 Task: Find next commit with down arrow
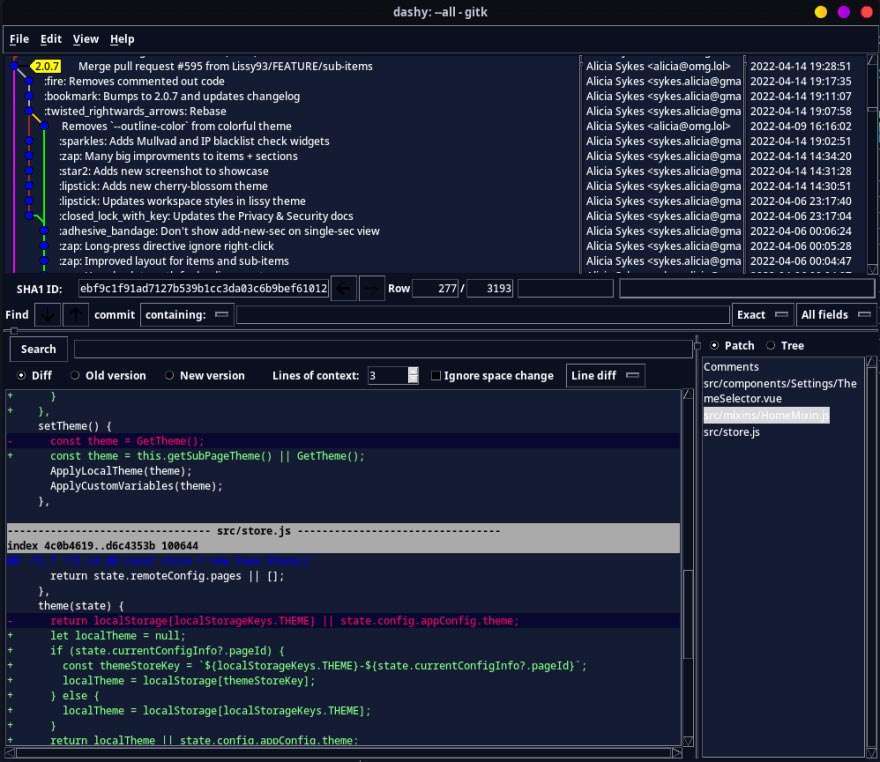[47, 315]
